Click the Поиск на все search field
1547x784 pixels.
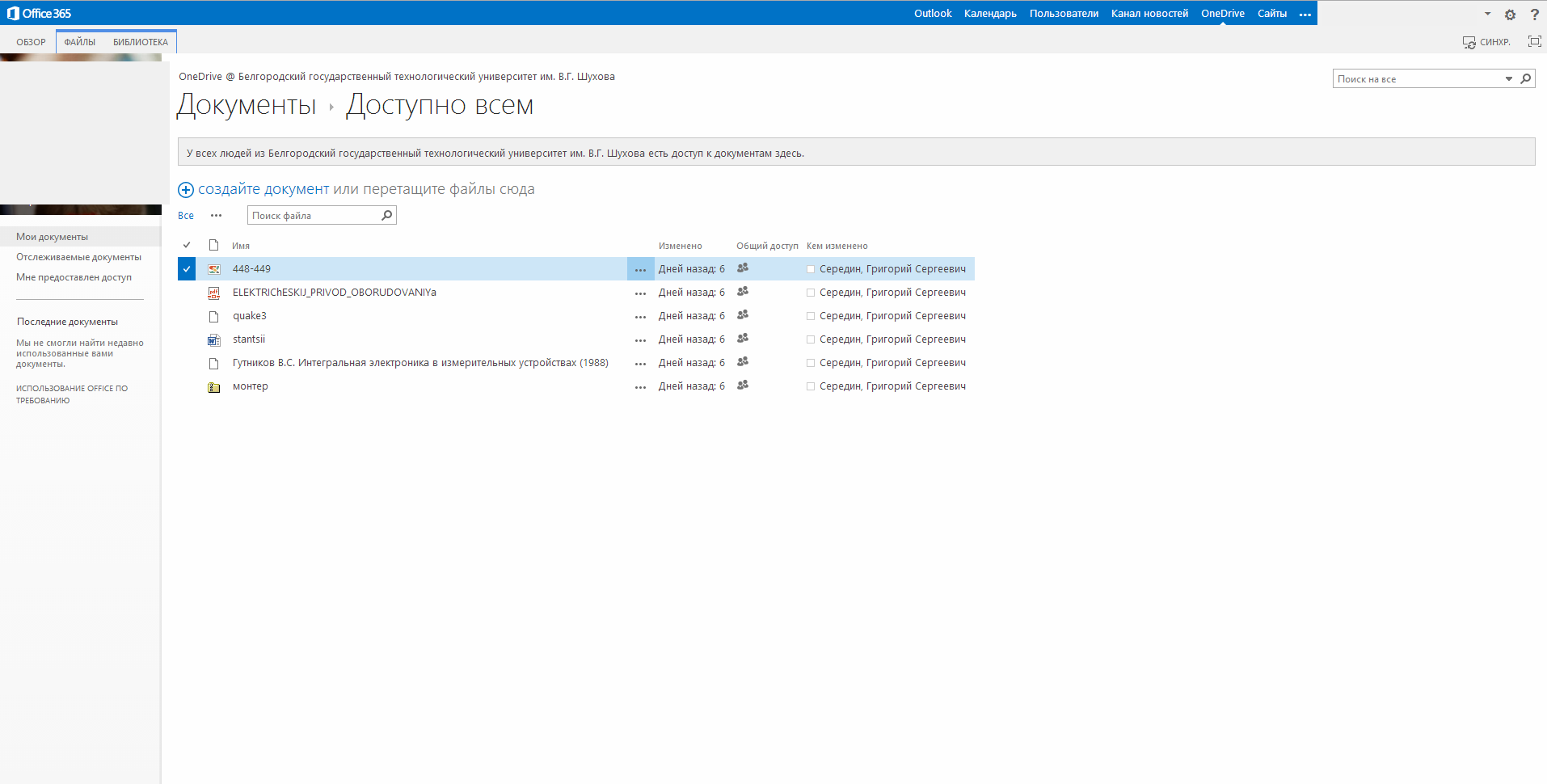click(x=1418, y=78)
